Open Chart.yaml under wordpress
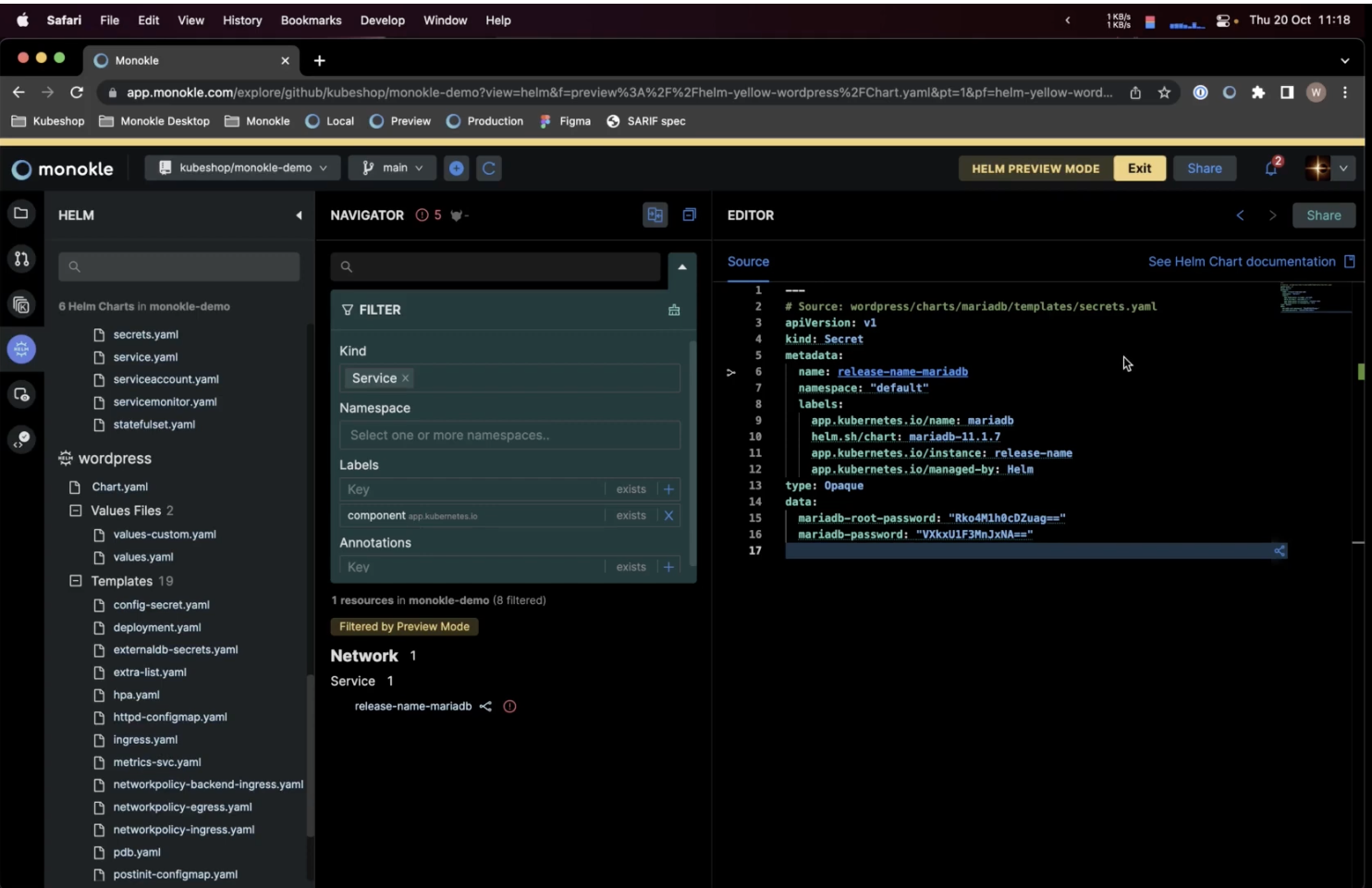The height and width of the screenshot is (888, 1372). click(119, 487)
